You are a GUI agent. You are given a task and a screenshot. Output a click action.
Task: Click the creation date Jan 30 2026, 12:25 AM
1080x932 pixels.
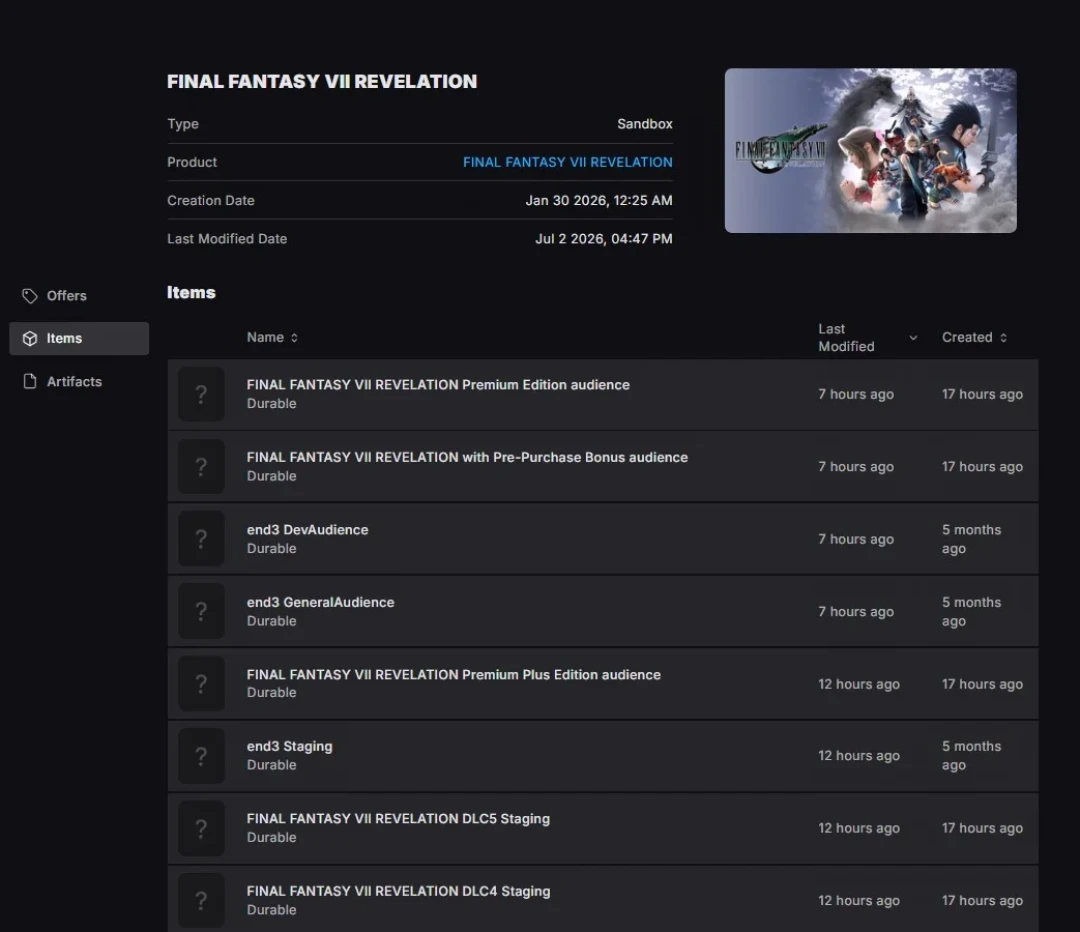point(599,200)
